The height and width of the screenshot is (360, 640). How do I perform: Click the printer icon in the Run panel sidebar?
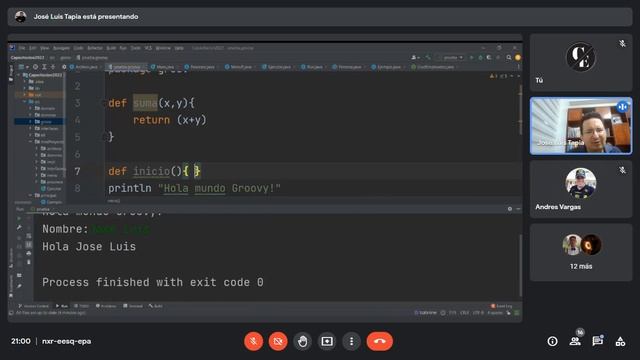[29, 253]
